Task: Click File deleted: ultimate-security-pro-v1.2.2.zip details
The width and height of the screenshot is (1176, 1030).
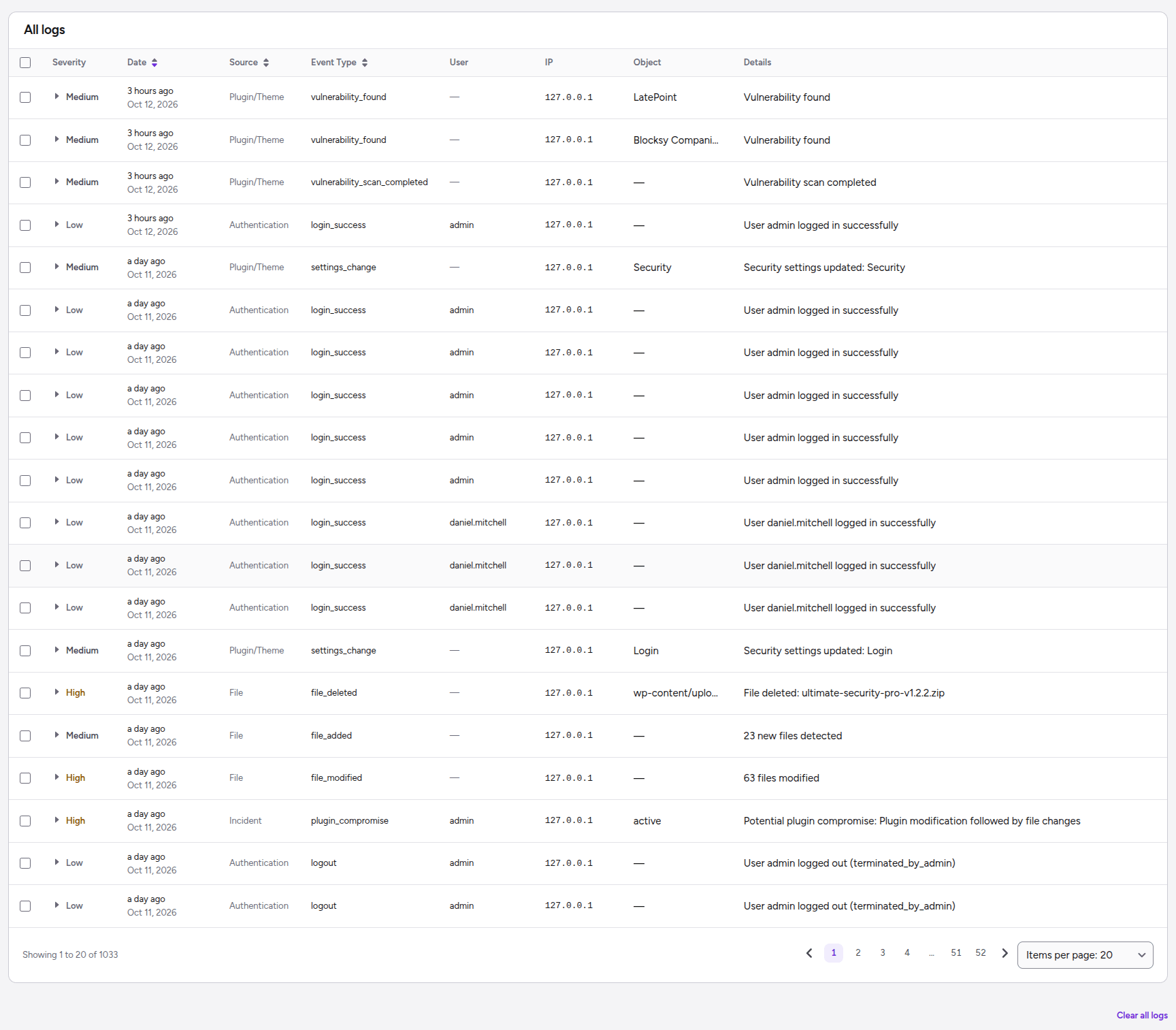Action: [844, 693]
